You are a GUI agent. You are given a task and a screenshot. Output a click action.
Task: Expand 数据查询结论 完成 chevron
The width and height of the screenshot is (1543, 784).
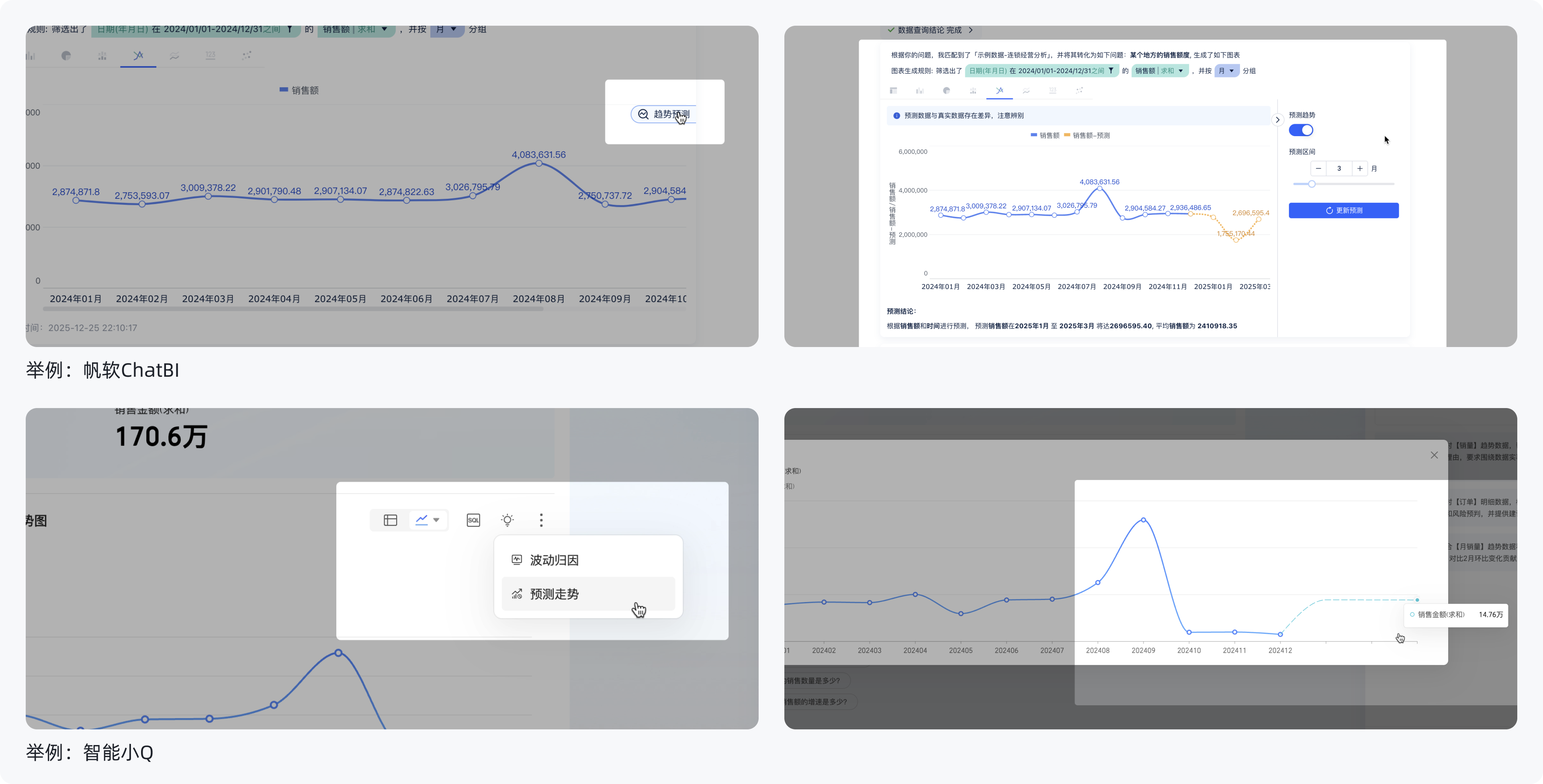[970, 30]
